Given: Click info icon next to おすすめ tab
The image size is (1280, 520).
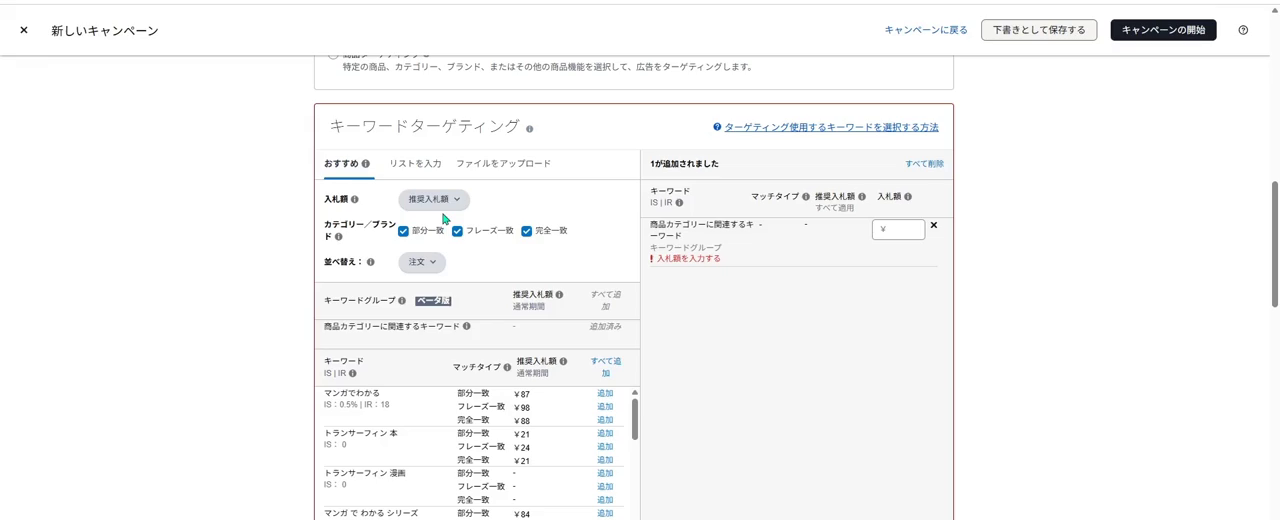Looking at the screenshot, I should [366, 164].
